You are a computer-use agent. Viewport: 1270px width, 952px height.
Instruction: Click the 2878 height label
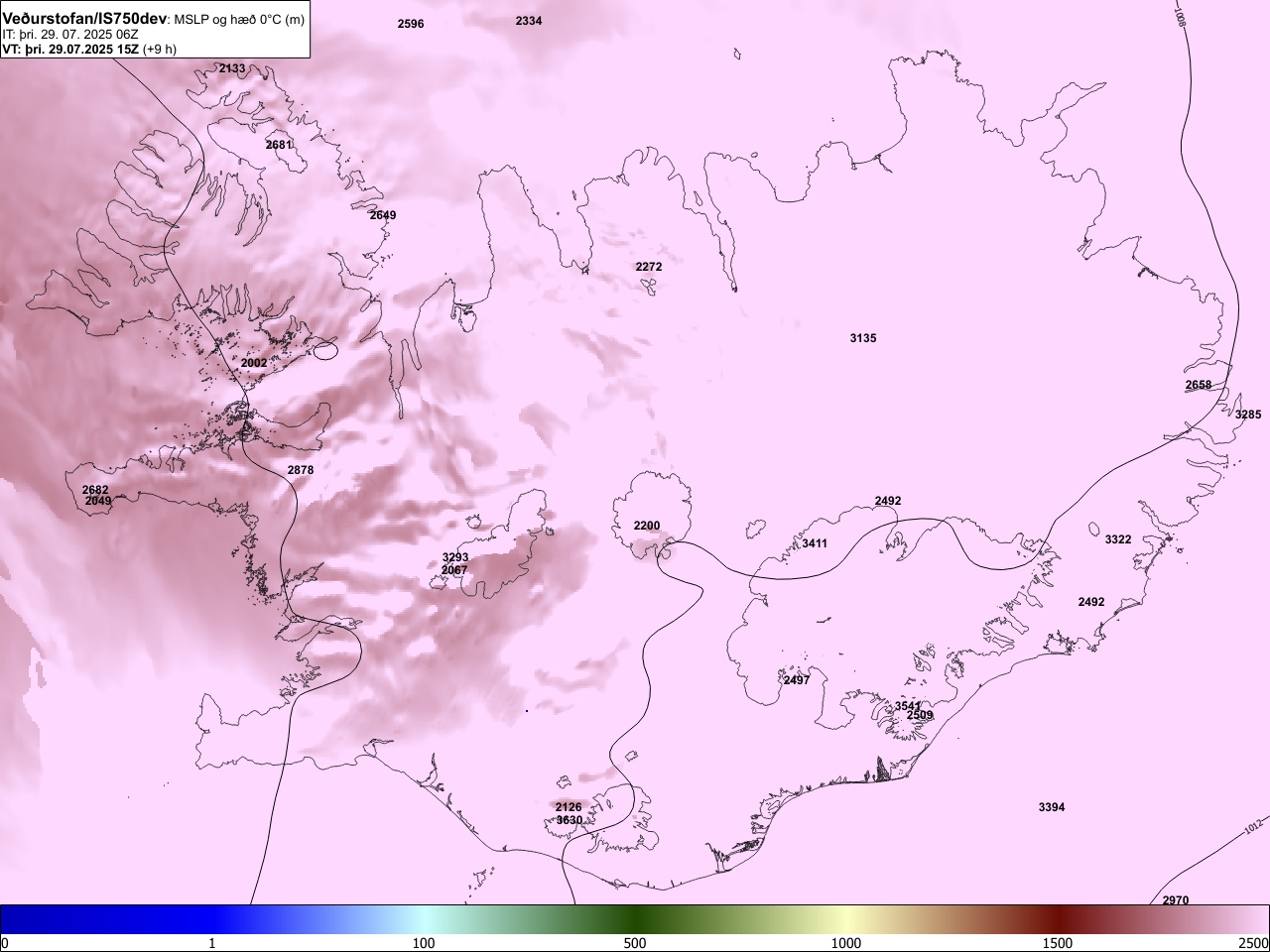(x=301, y=470)
